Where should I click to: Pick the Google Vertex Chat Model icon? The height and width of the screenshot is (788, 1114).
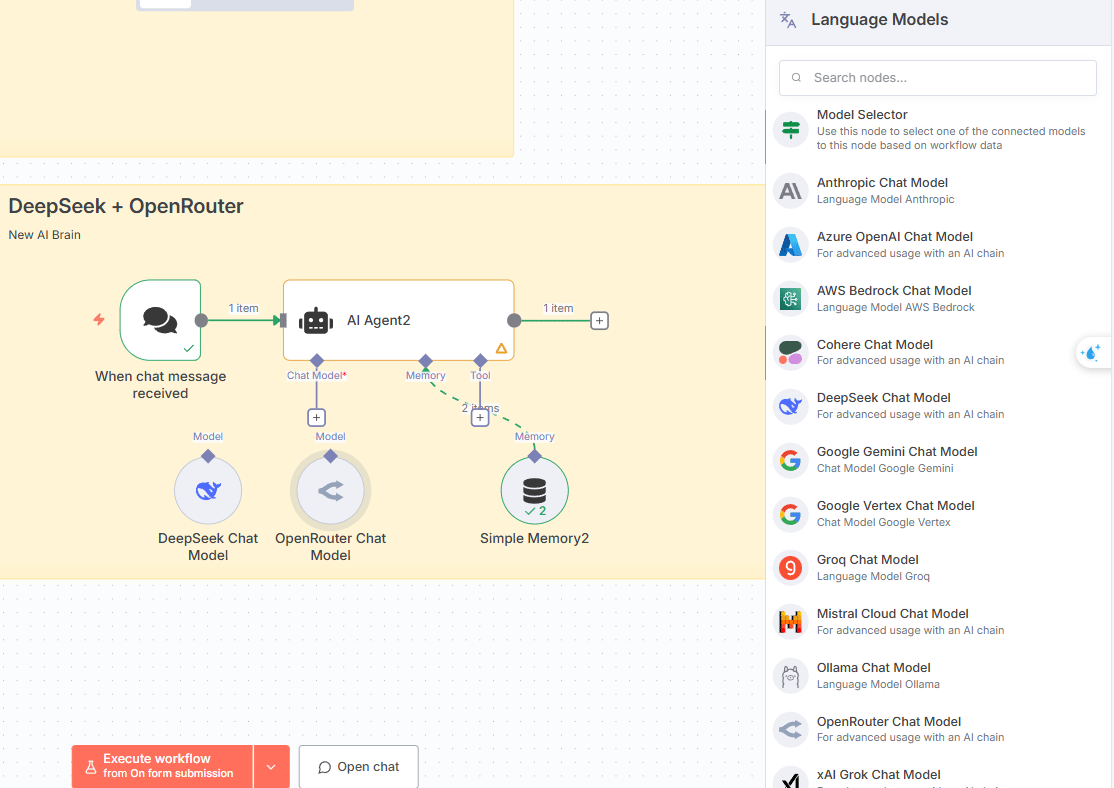(x=791, y=514)
